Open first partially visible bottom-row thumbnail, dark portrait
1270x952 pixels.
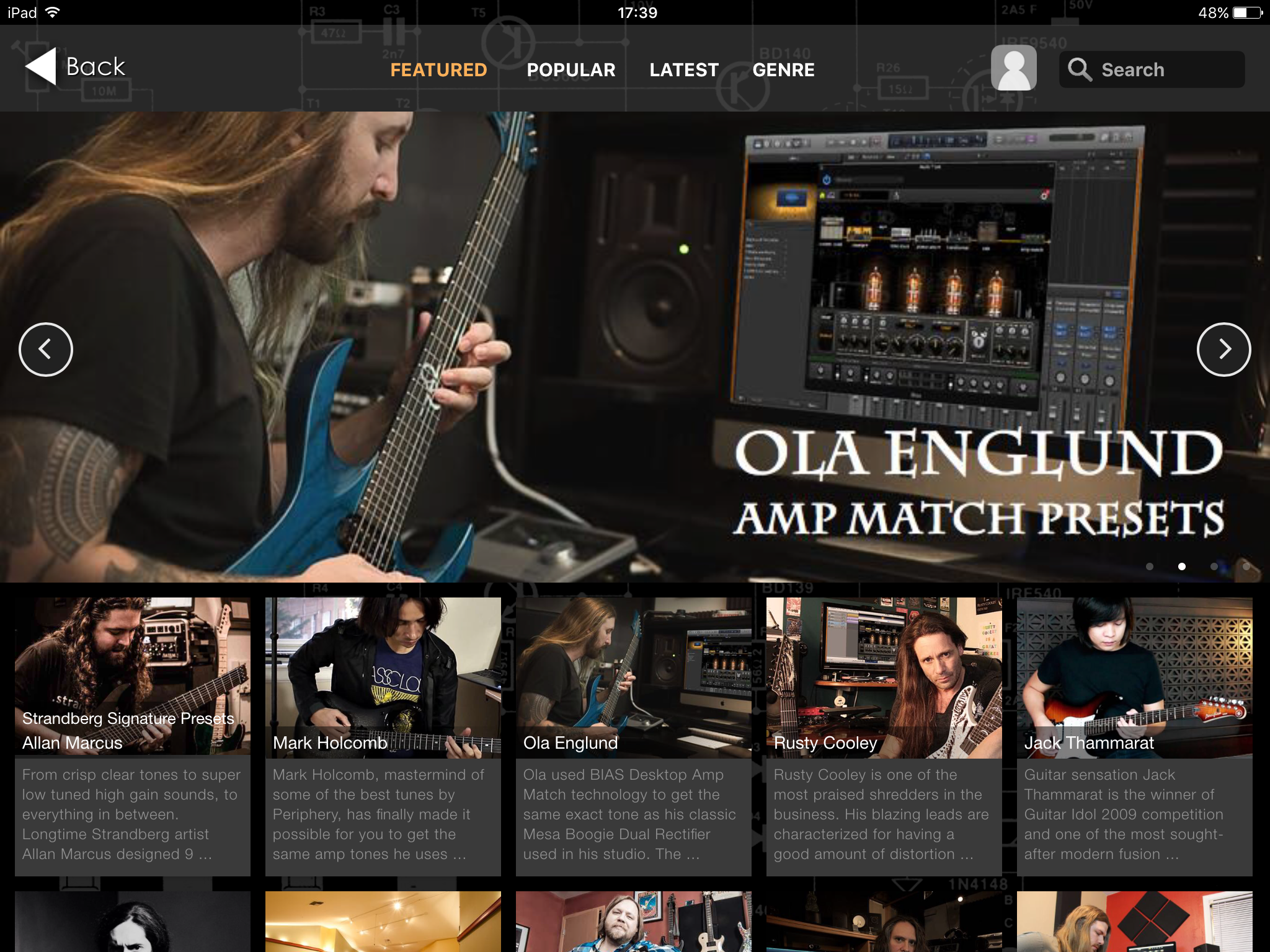tap(133, 922)
